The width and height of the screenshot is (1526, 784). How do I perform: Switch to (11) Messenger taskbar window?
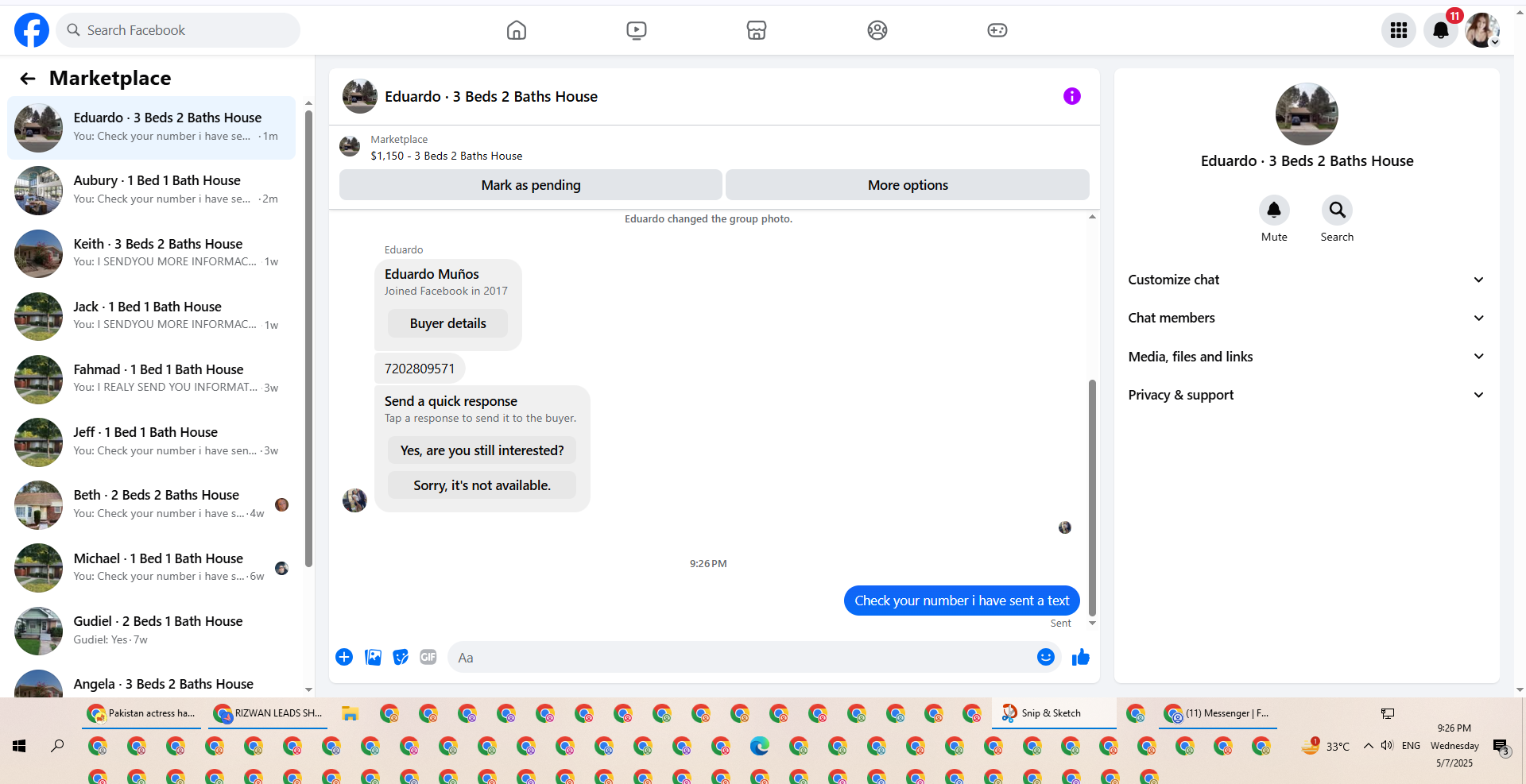tap(1218, 713)
